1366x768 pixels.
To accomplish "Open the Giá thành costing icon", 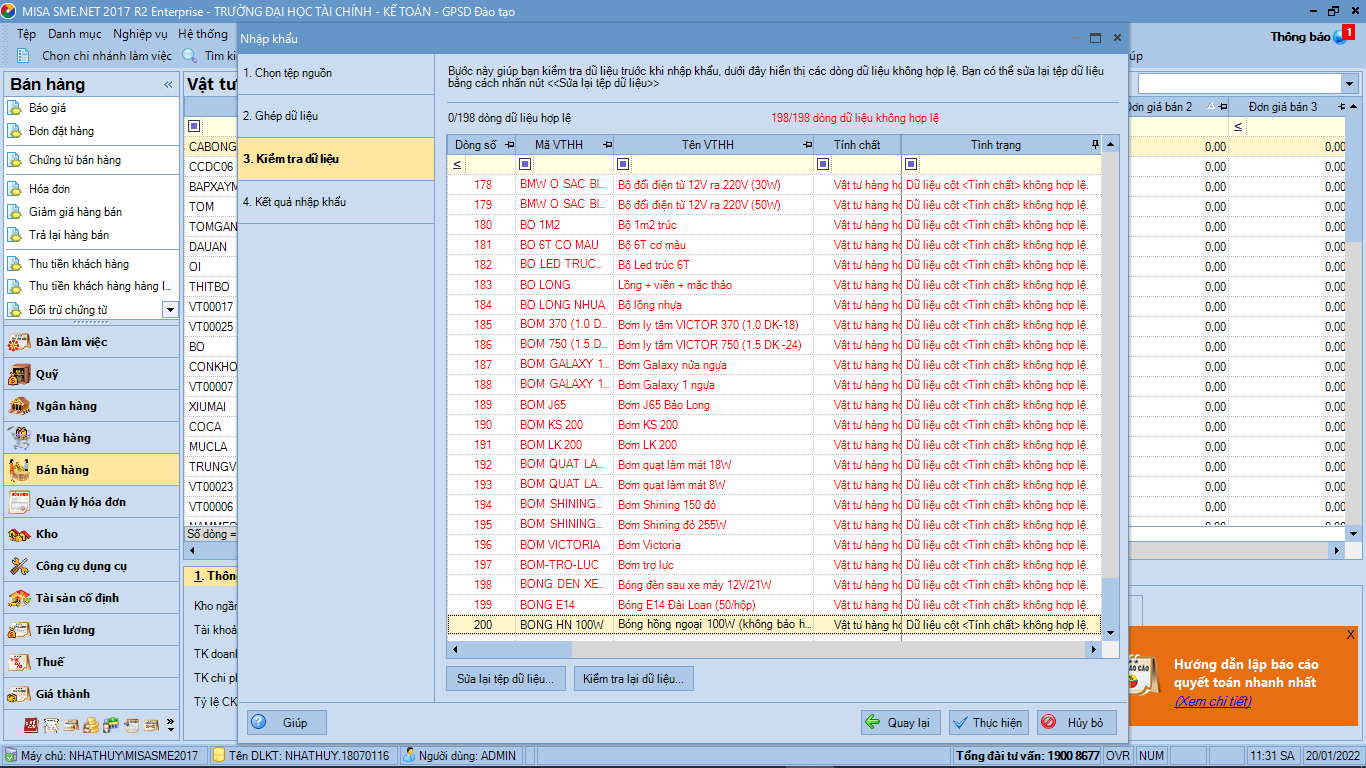I will [19, 694].
